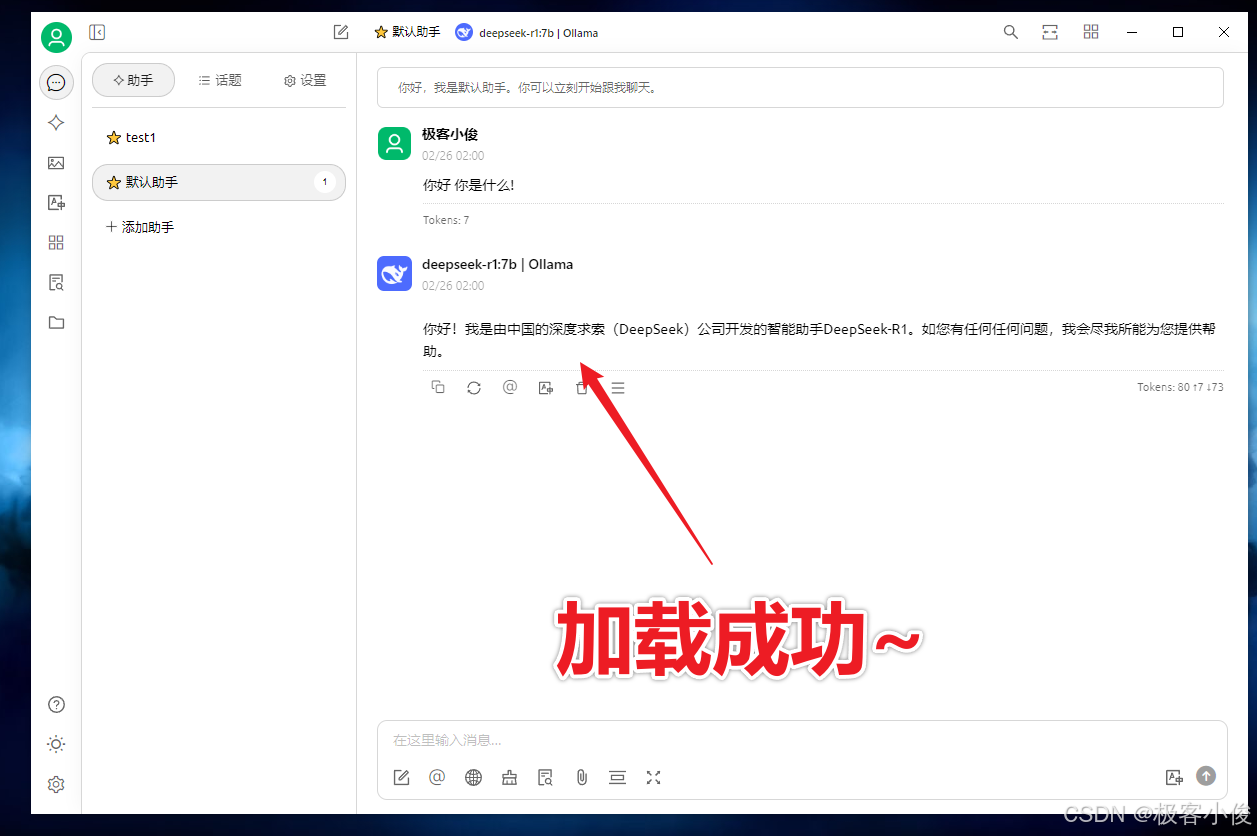Open the files folder sidebar icon
The height and width of the screenshot is (836, 1257).
click(56, 322)
